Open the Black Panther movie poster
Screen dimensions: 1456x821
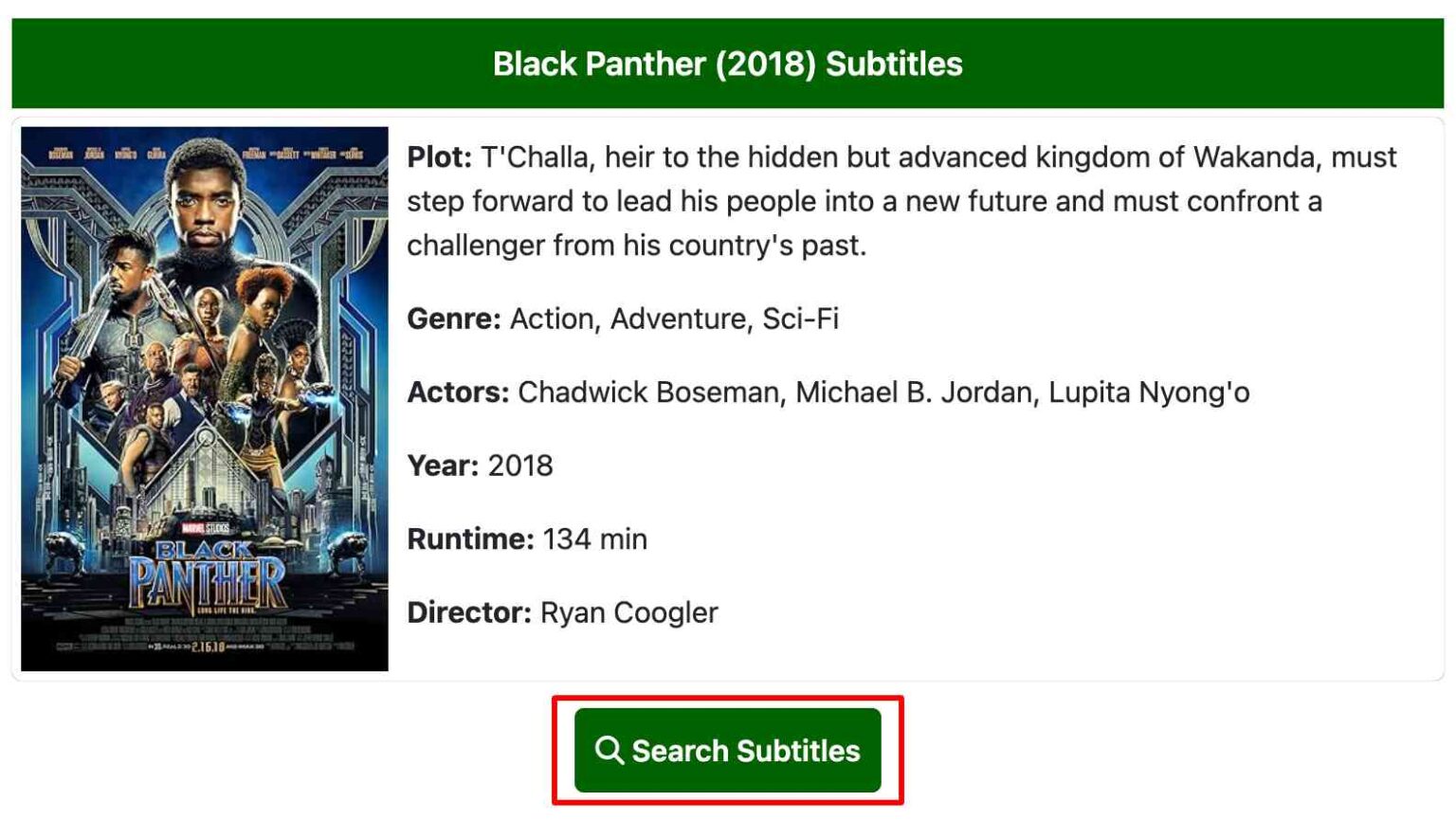[205, 398]
